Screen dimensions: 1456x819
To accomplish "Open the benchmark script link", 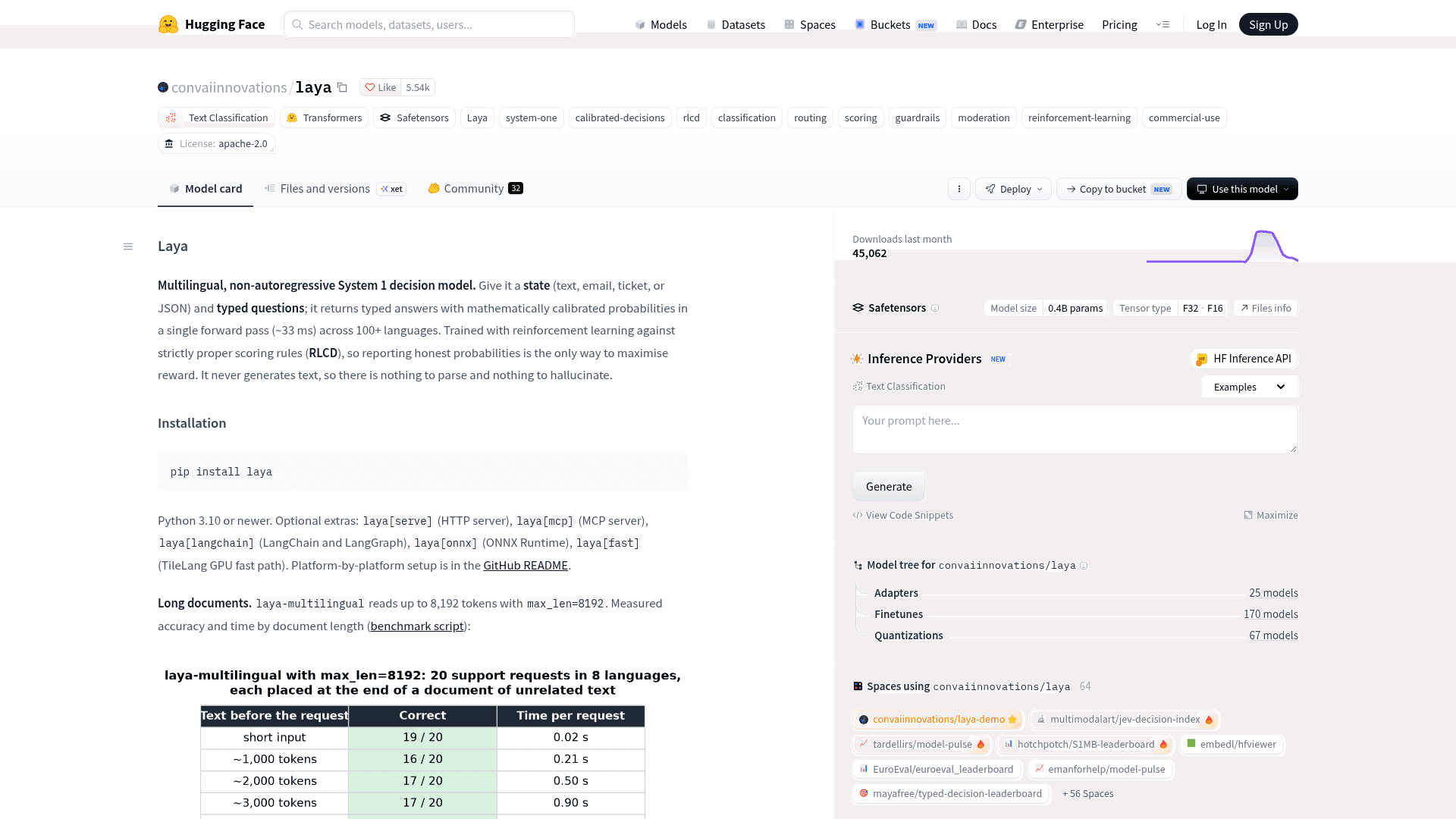I will [417, 626].
